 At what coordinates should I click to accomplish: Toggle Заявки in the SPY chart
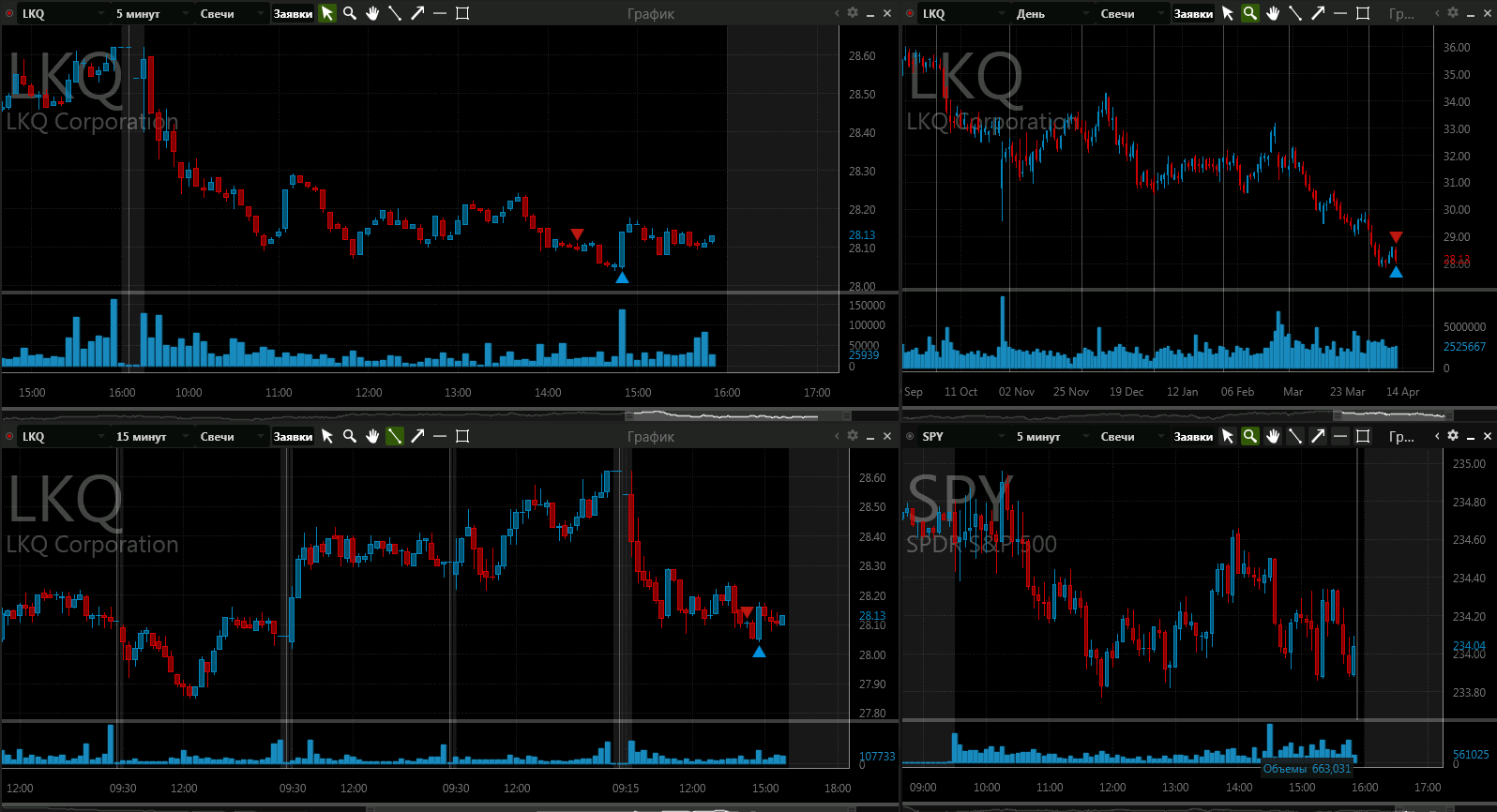coord(1193,437)
